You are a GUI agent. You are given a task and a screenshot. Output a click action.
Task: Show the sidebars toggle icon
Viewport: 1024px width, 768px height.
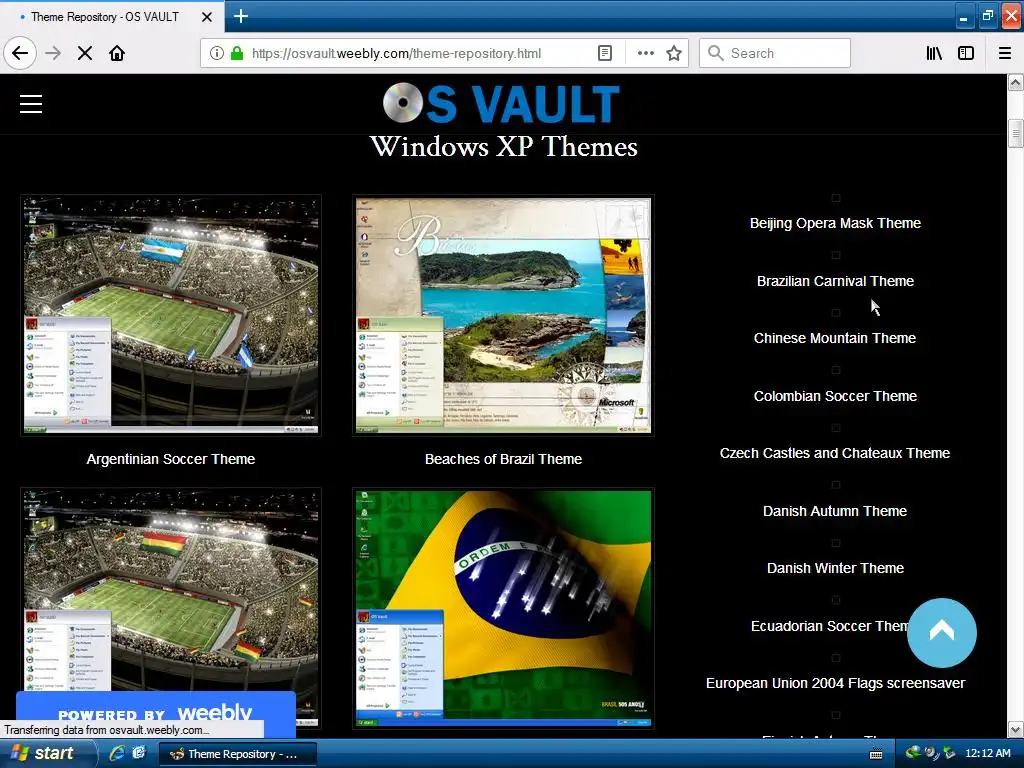pos(966,53)
